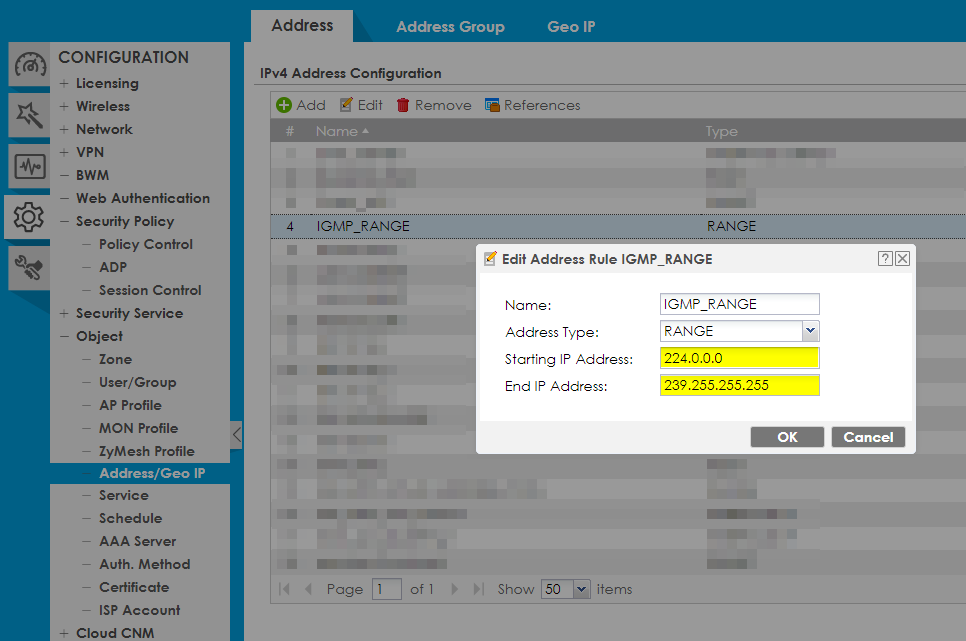This screenshot has height=641, width=966.
Task: Select Address/Geo IP menu item
Action: click(152, 473)
